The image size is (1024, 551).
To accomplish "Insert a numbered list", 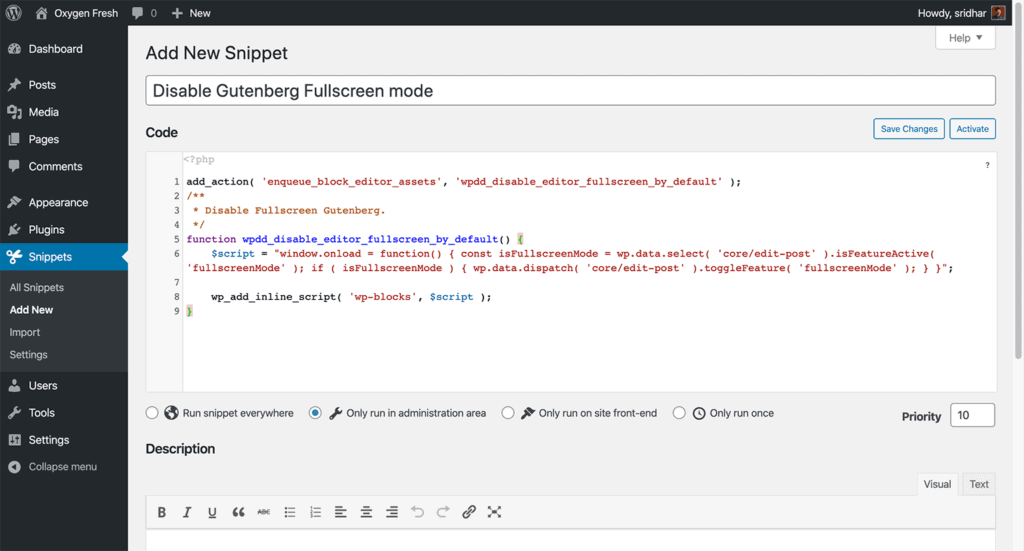I will coord(315,512).
